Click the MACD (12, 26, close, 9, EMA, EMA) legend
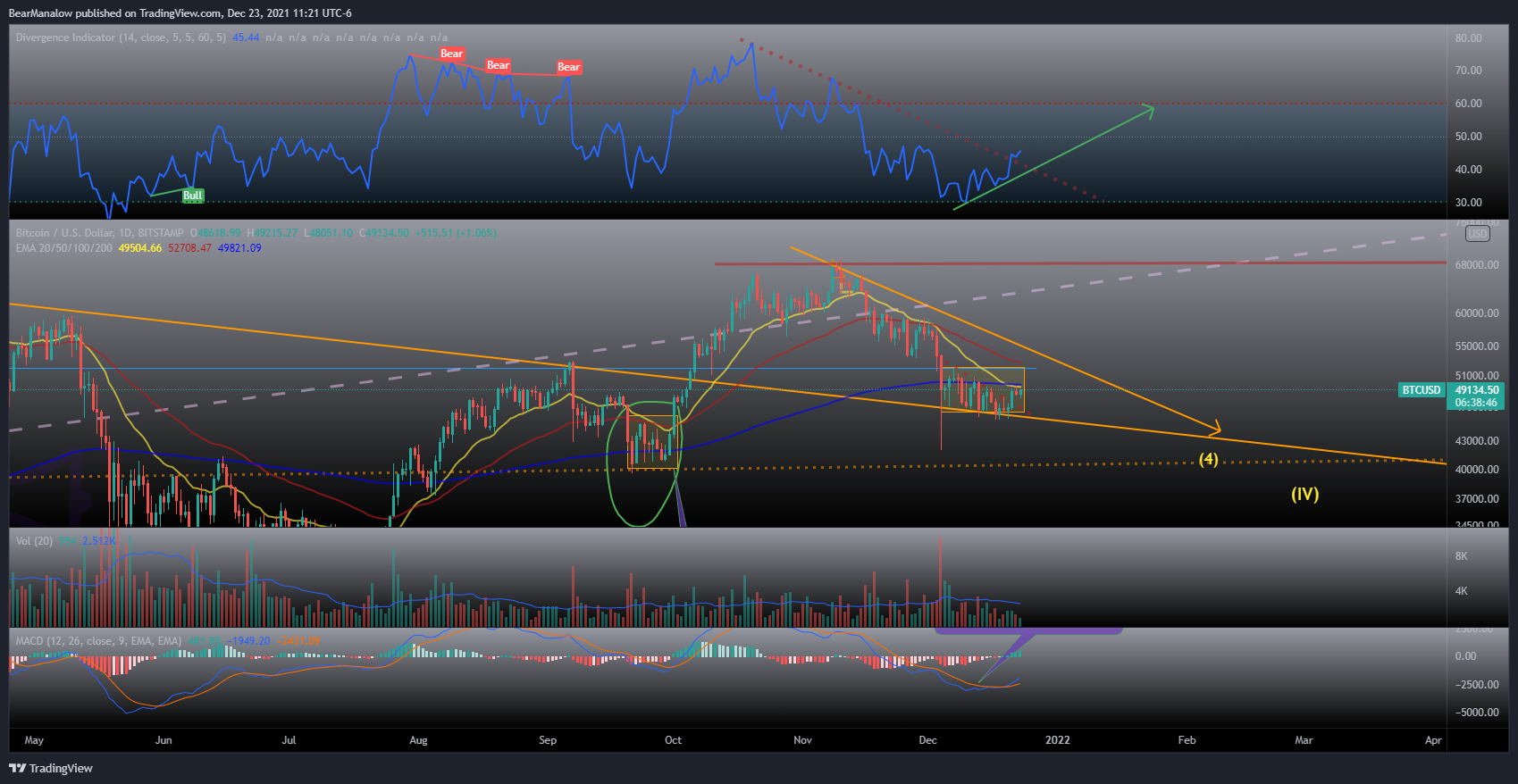 pos(98,641)
